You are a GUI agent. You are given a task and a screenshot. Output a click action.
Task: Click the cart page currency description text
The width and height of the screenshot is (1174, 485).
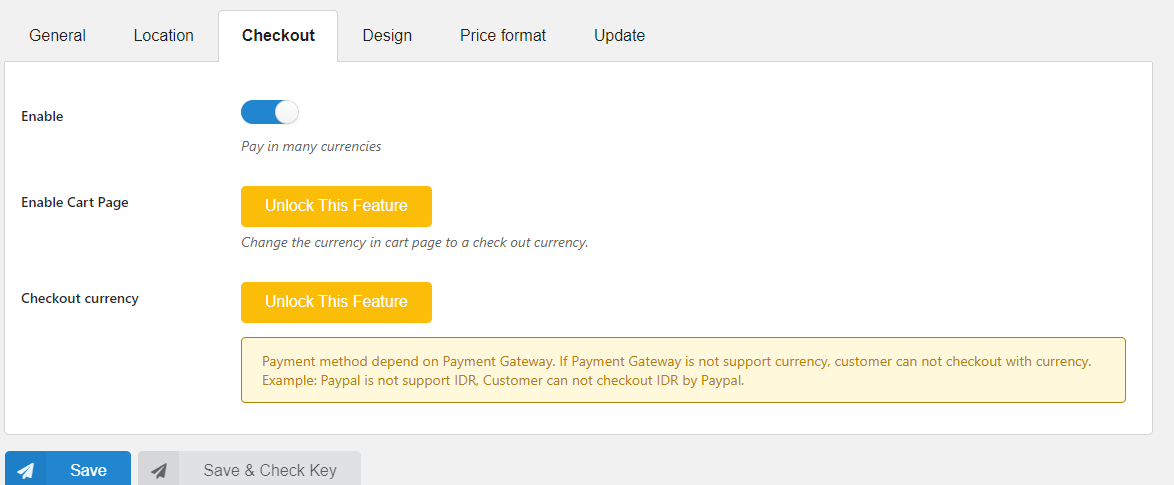tap(414, 243)
